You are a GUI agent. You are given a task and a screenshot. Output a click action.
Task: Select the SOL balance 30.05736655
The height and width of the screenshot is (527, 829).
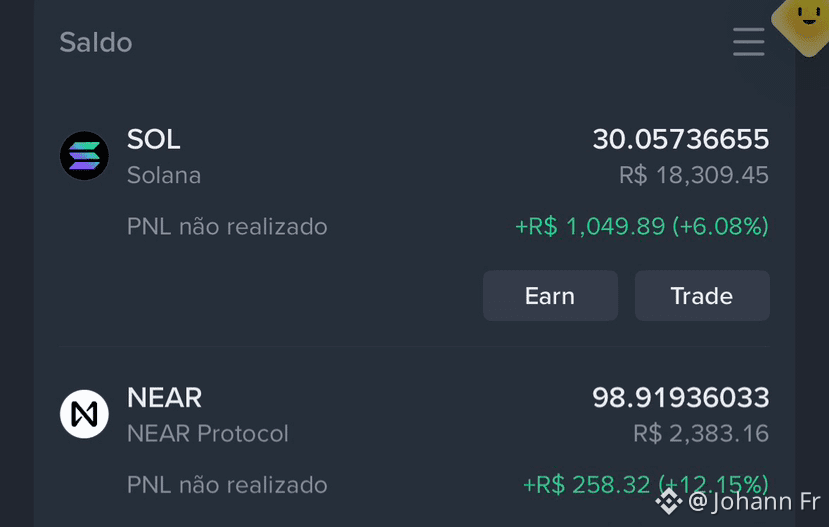click(681, 139)
